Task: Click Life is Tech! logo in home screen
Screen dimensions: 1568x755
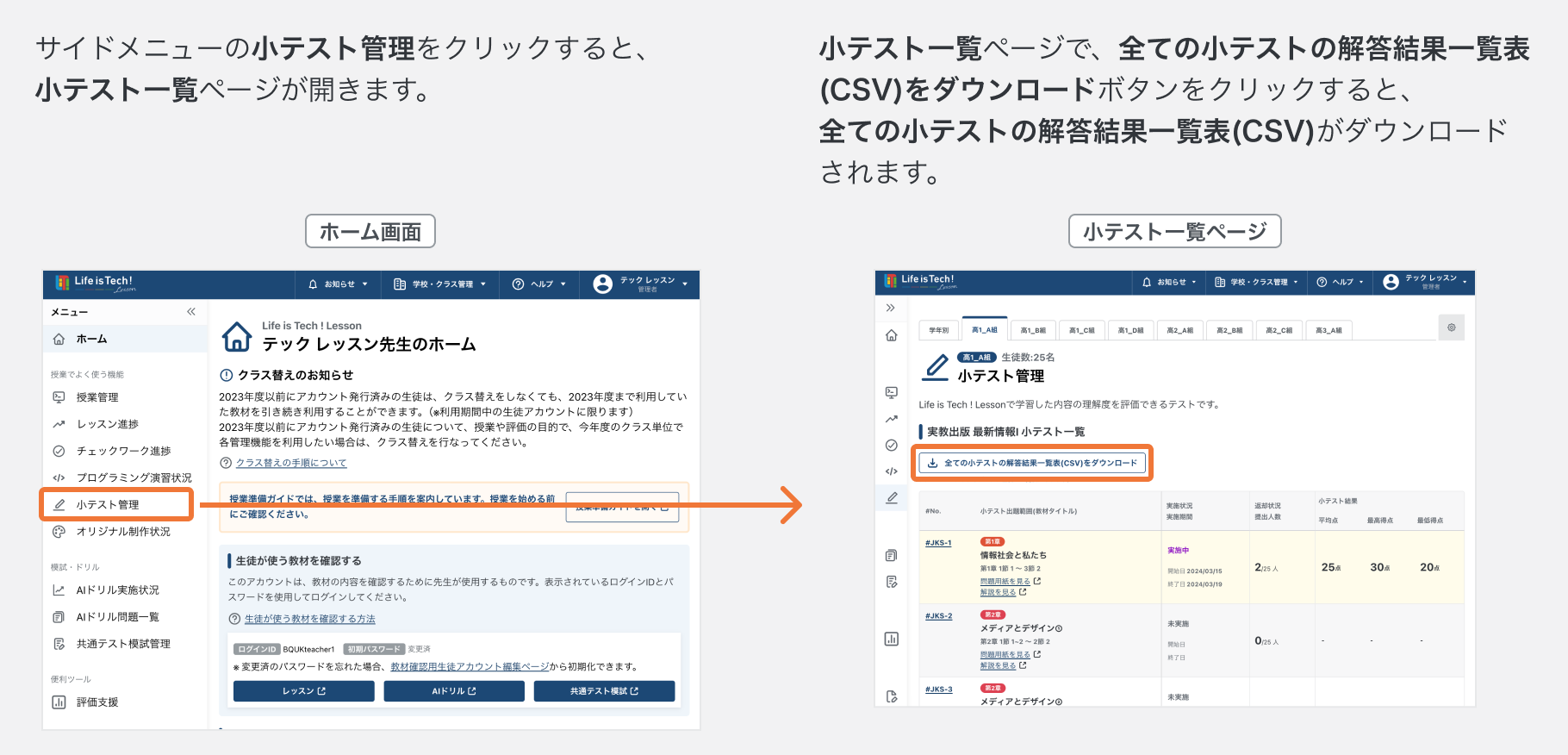Action: 96,283
